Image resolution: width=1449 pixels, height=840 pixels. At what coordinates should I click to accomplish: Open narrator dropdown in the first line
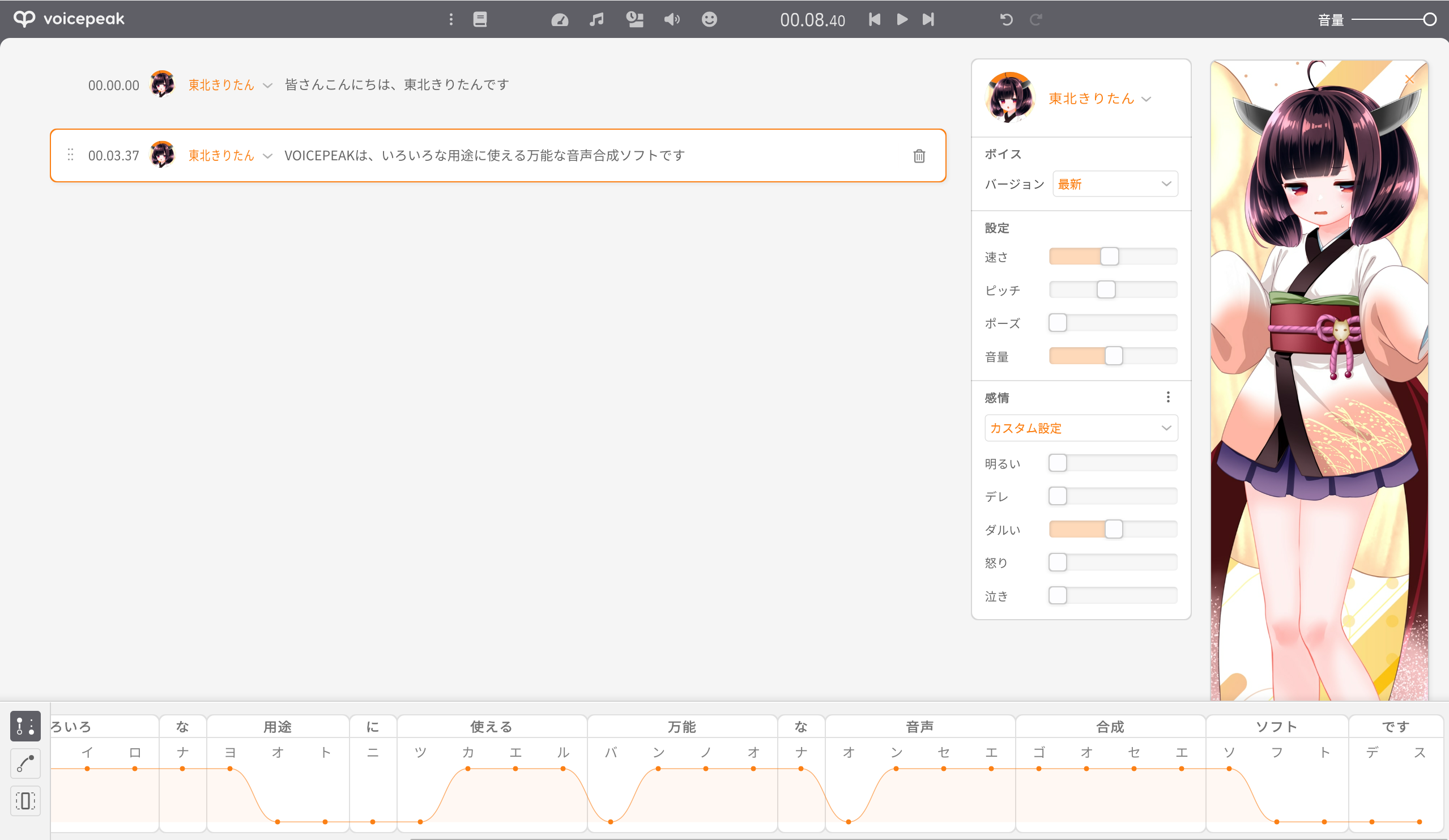[x=267, y=86]
